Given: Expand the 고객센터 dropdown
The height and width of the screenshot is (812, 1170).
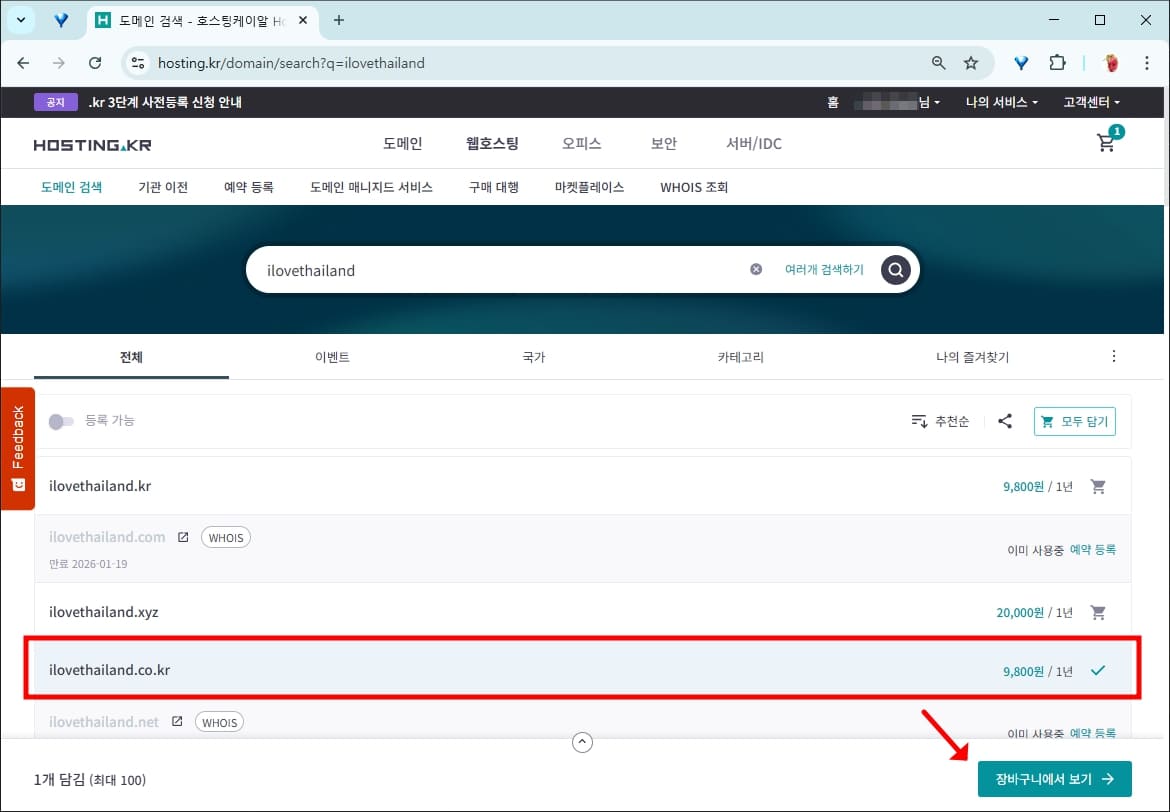Looking at the screenshot, I should coord(1091,102).
